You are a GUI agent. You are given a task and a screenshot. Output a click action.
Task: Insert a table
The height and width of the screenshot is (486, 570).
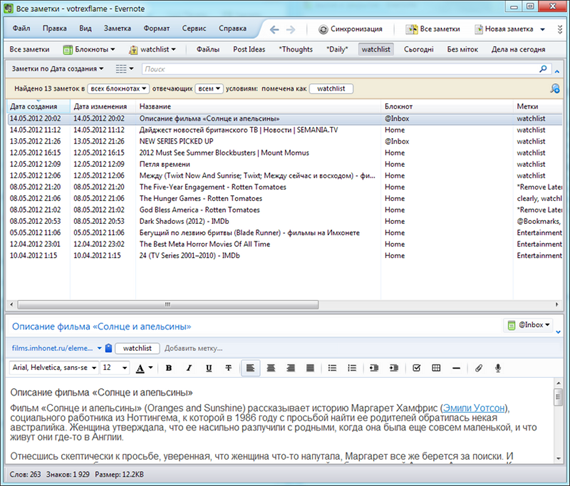coord(436,368)
